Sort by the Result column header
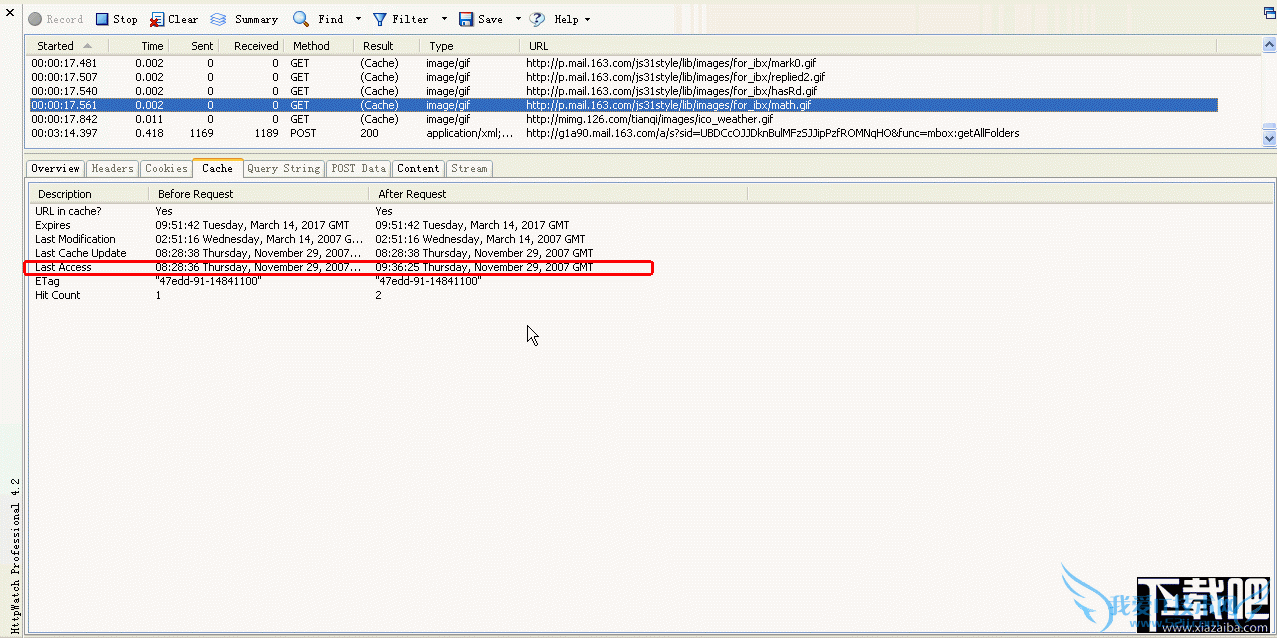Image resolution: width=1277 pixels, height=638 pixels. (388, 46)
